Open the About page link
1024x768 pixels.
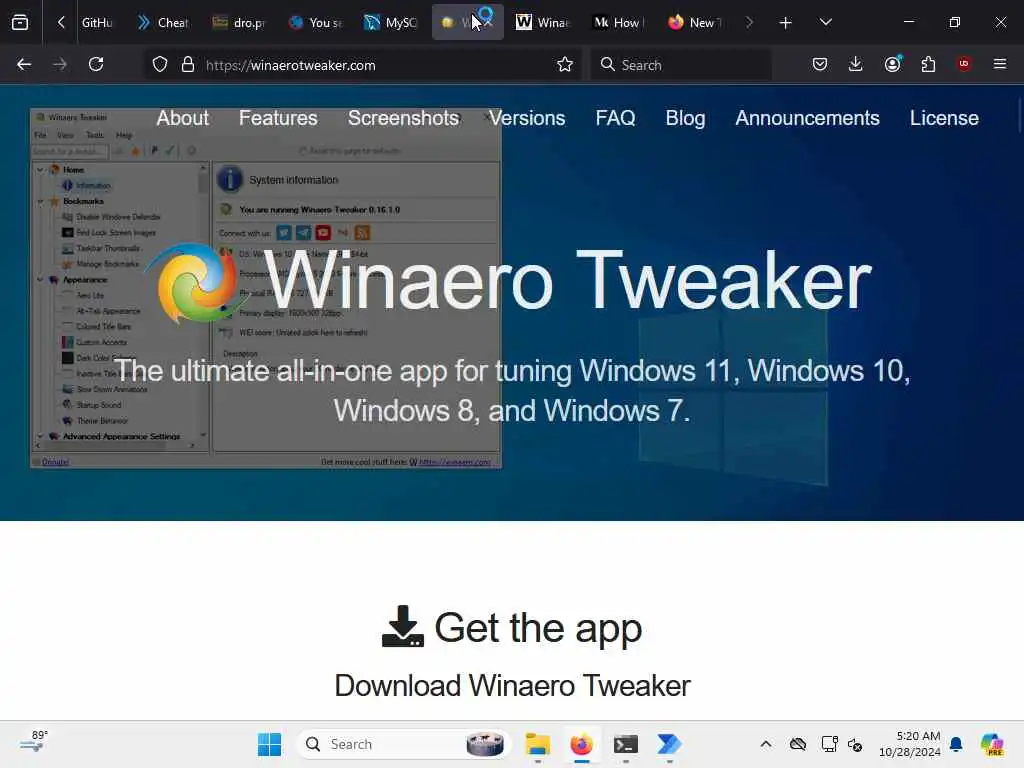coord(183,118)
